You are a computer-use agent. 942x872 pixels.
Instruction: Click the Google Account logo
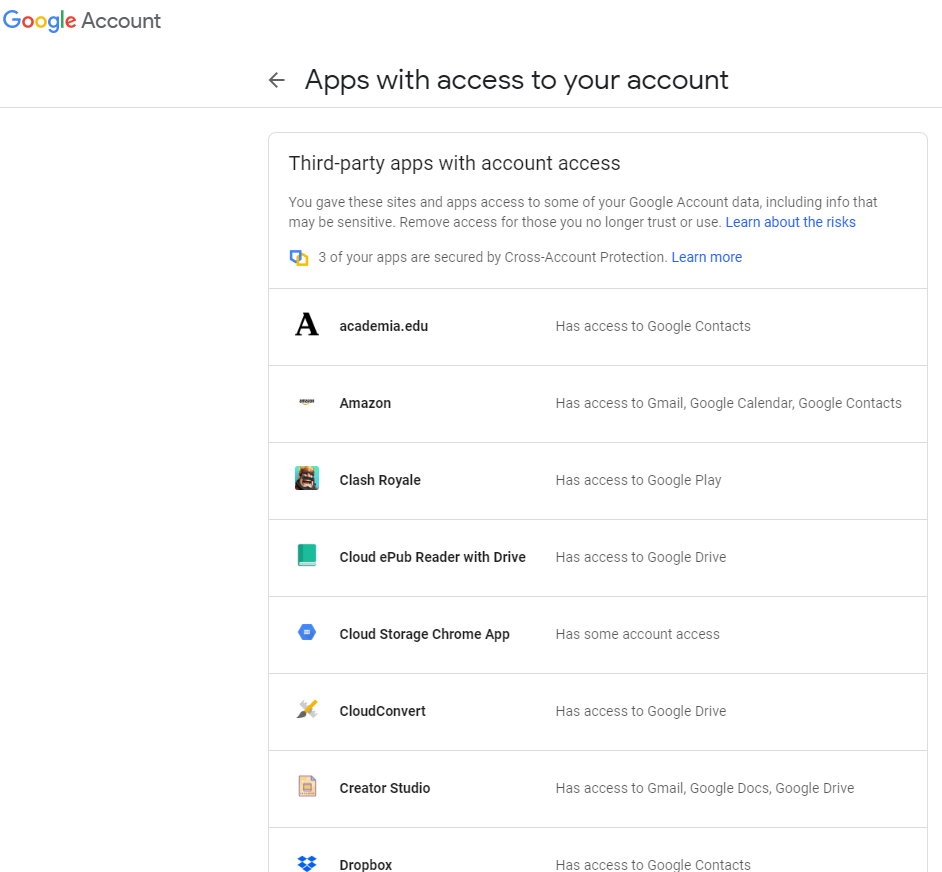(x=82, y=21)
